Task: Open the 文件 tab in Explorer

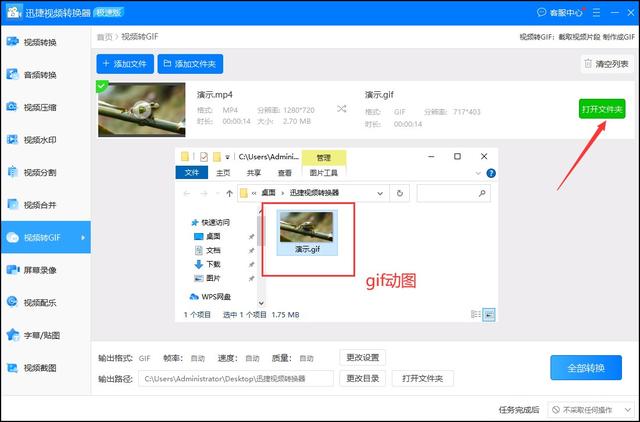Action: pyautogui.click(x=191, y=173)
